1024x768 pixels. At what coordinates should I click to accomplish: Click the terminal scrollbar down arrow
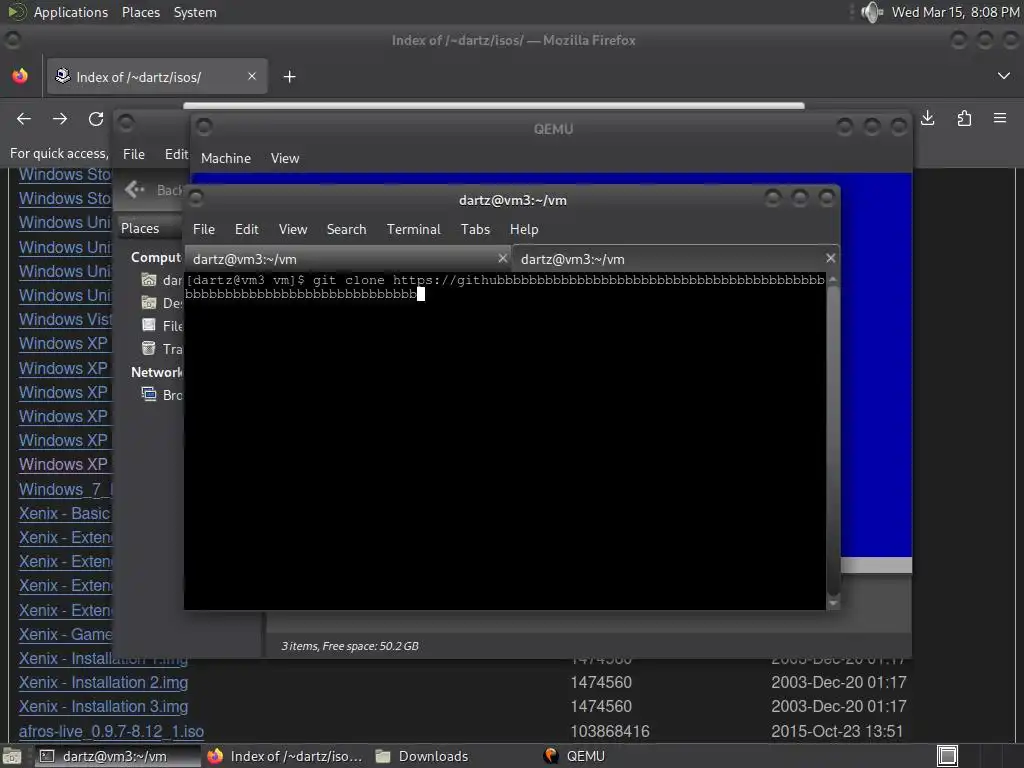pos(833,603)
